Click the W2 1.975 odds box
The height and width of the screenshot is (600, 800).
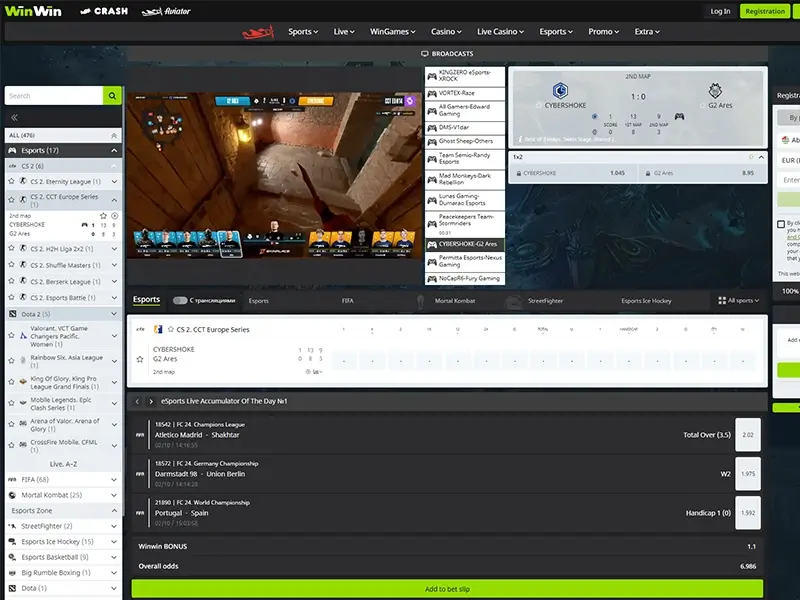point(747,474)
